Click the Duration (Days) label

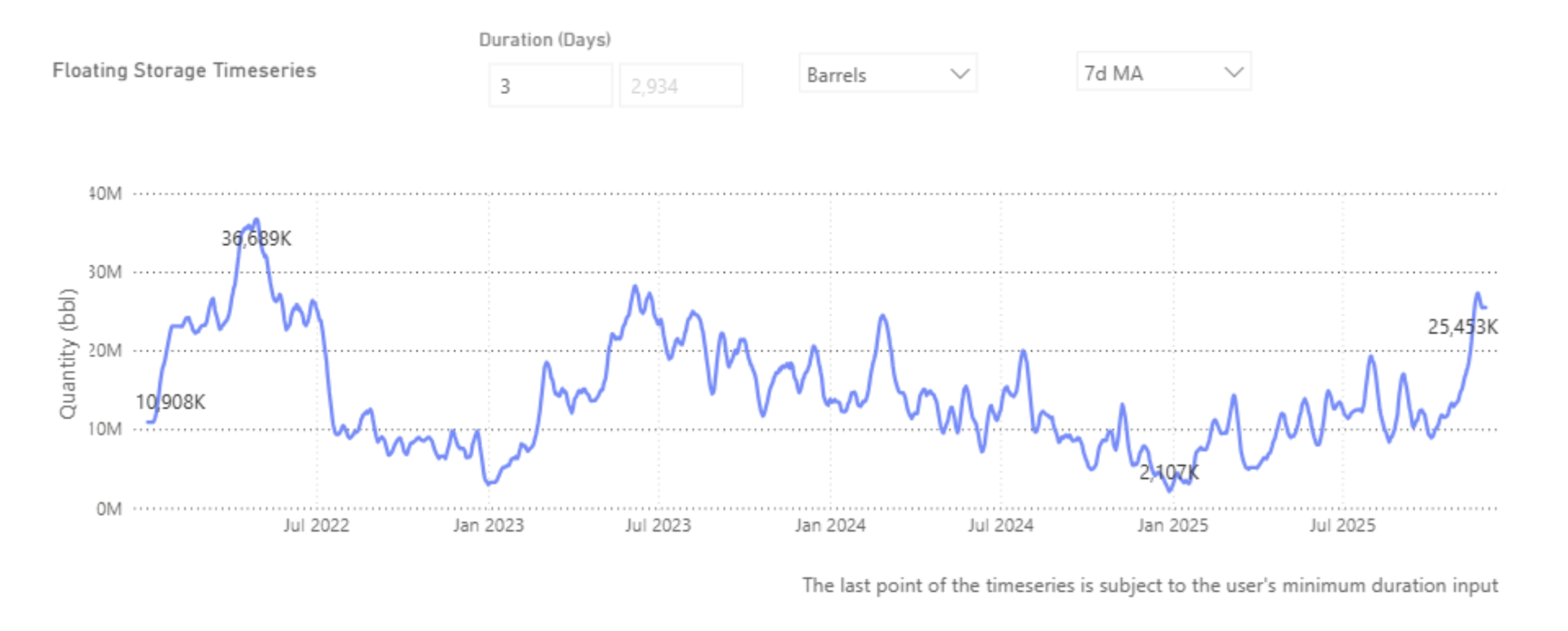tap(545, 40)
